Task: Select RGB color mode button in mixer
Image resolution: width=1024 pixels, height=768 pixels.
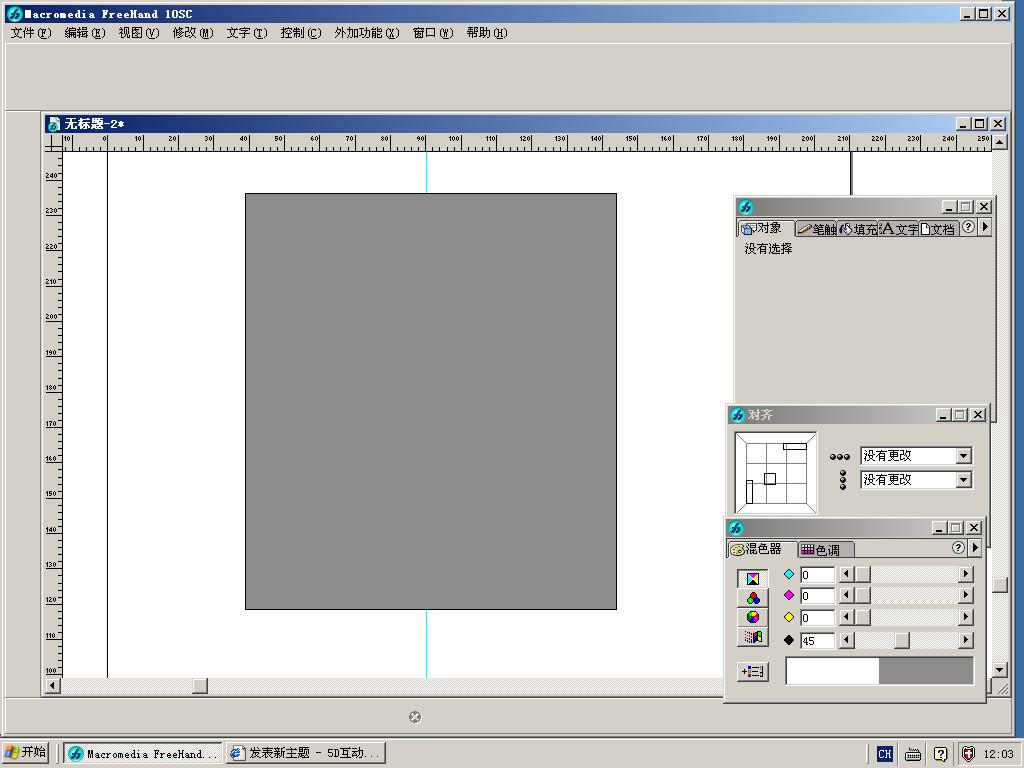Action: pos(752,598)
